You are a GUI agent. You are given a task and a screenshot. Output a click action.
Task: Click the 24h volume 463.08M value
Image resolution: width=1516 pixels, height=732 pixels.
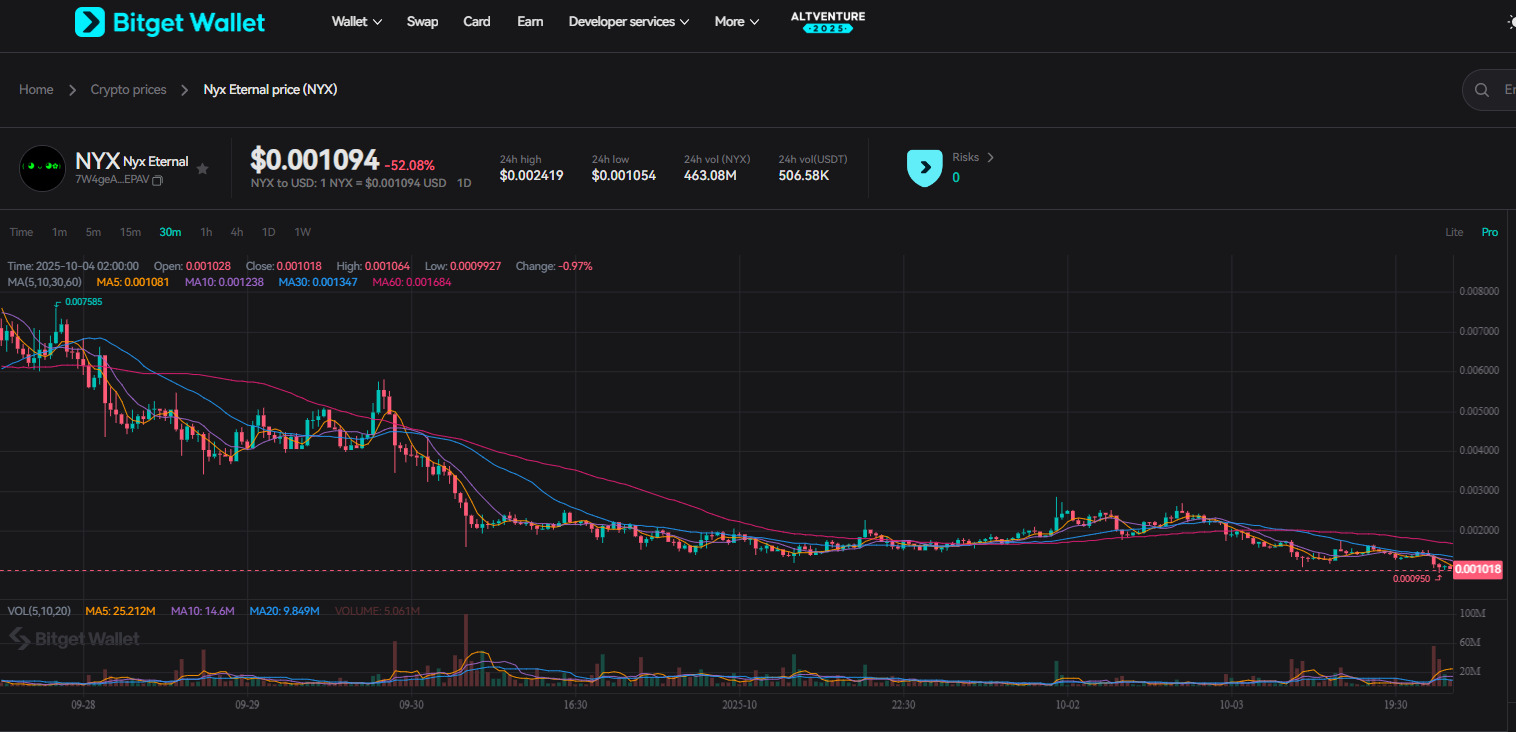pyautogui.click(x=710, y=176)
